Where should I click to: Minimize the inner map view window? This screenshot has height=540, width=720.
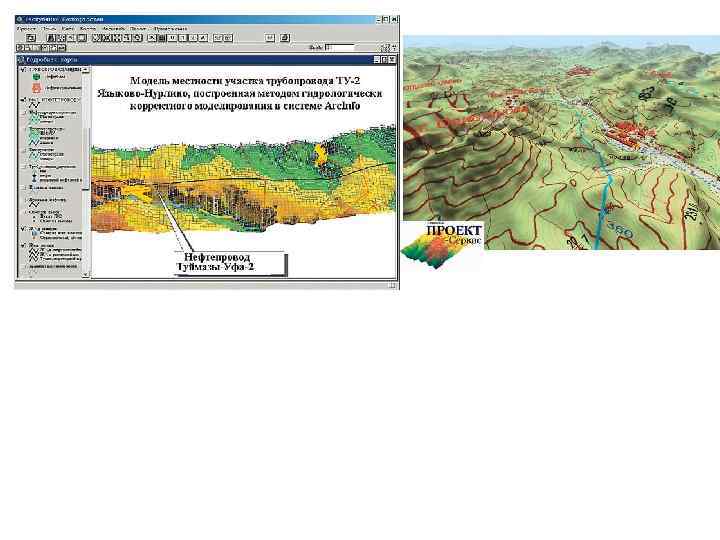click(x=377, y=59)
